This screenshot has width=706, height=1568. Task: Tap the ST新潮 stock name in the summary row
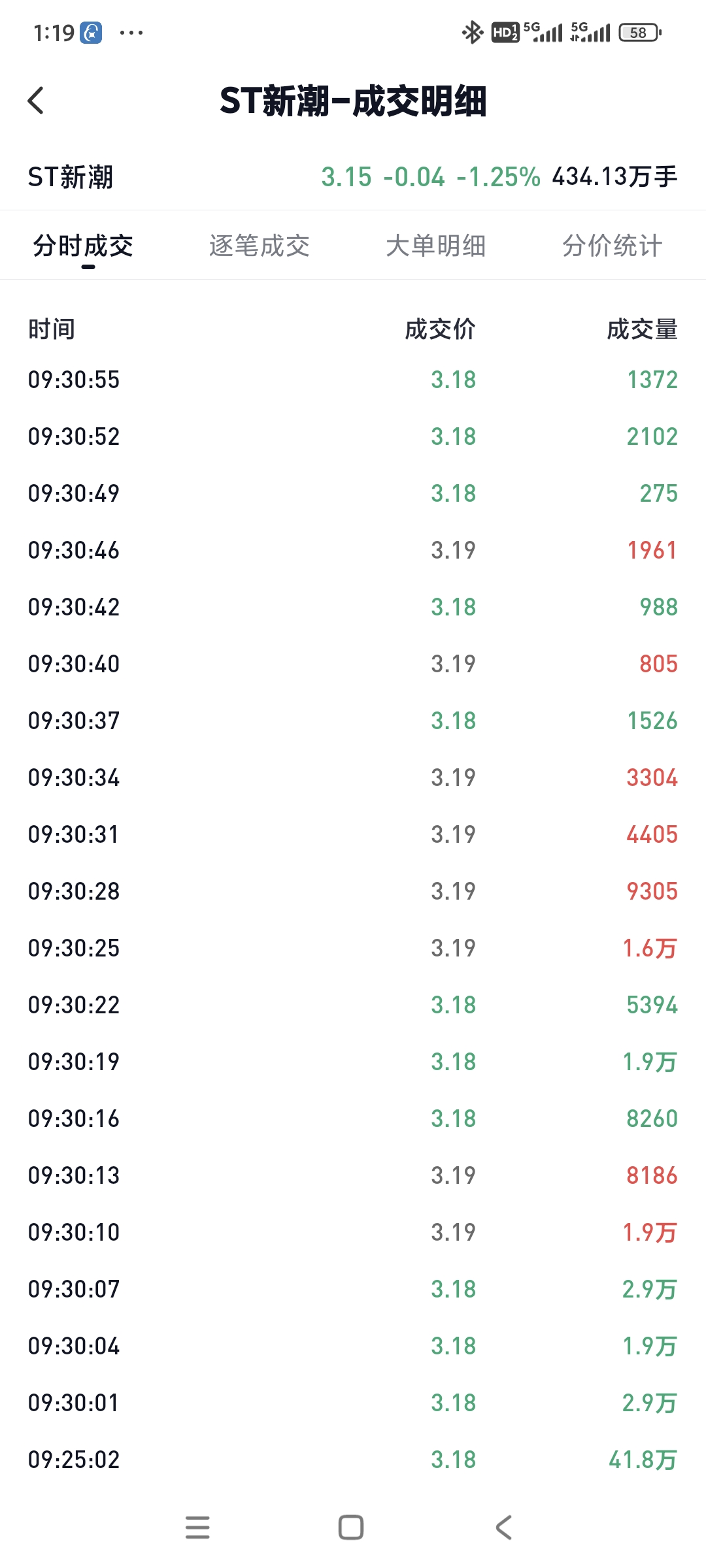click(x=71, y=177)
